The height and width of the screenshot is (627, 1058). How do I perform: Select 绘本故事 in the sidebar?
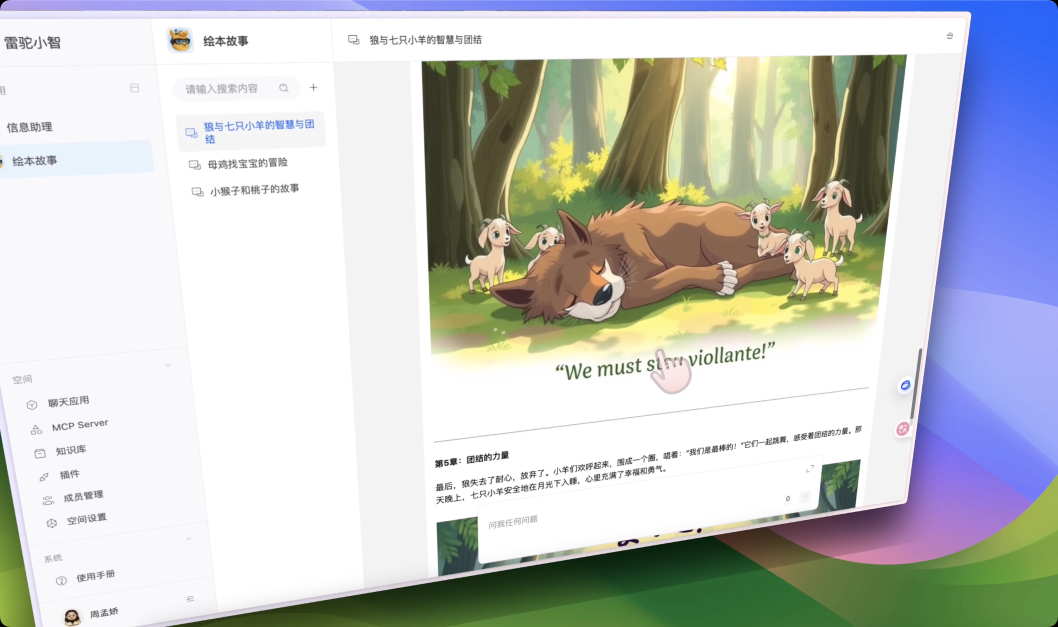(x=76, y=160)
